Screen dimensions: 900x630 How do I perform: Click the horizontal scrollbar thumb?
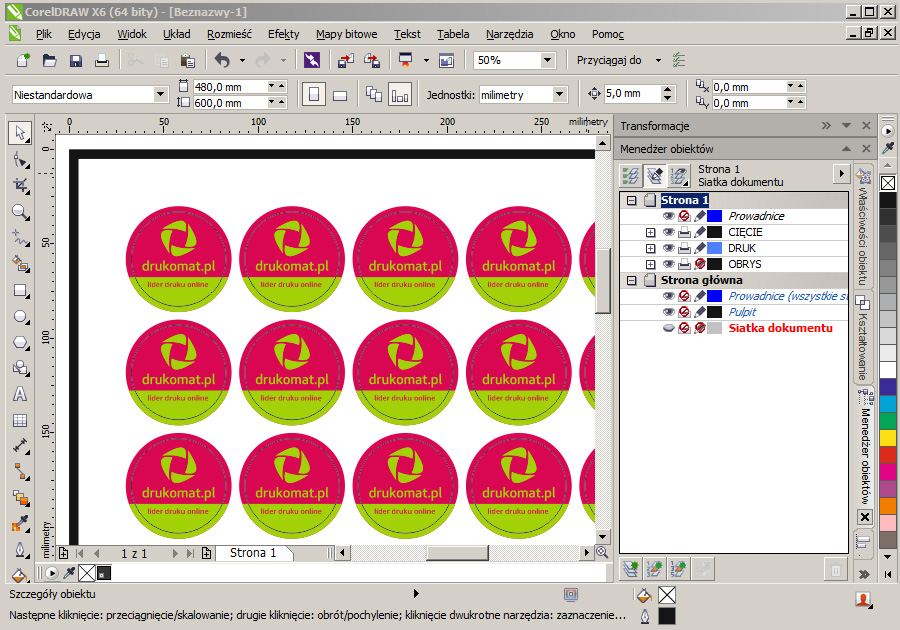pyautogui.click(x=457, y=553)
